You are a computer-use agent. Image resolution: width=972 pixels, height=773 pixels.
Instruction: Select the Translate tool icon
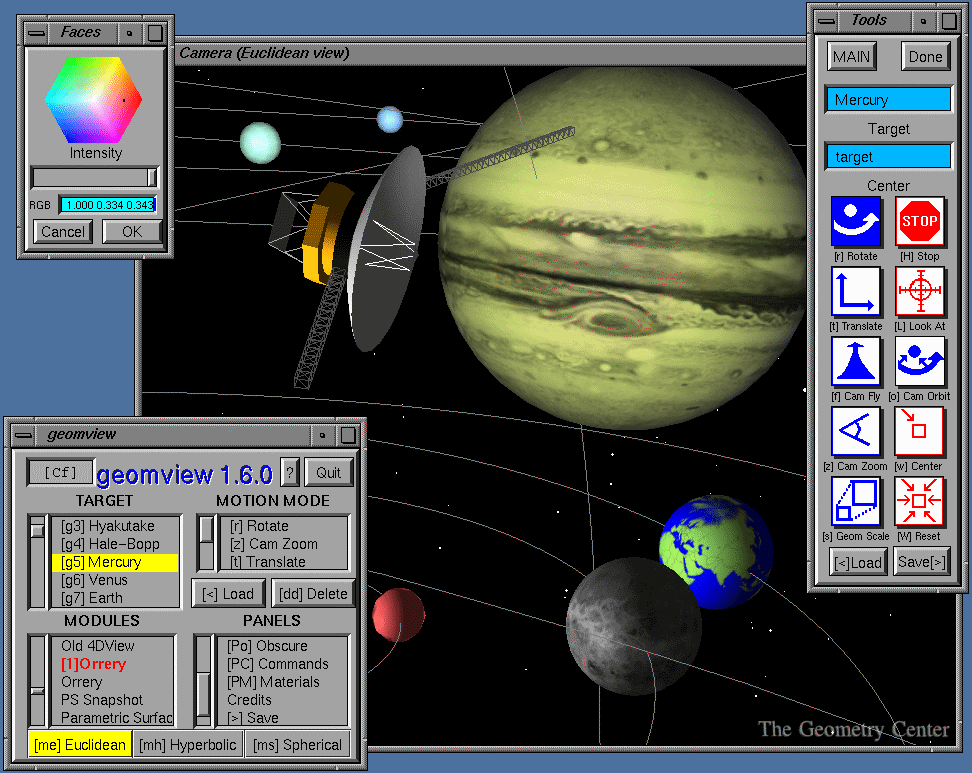(856, 292)
